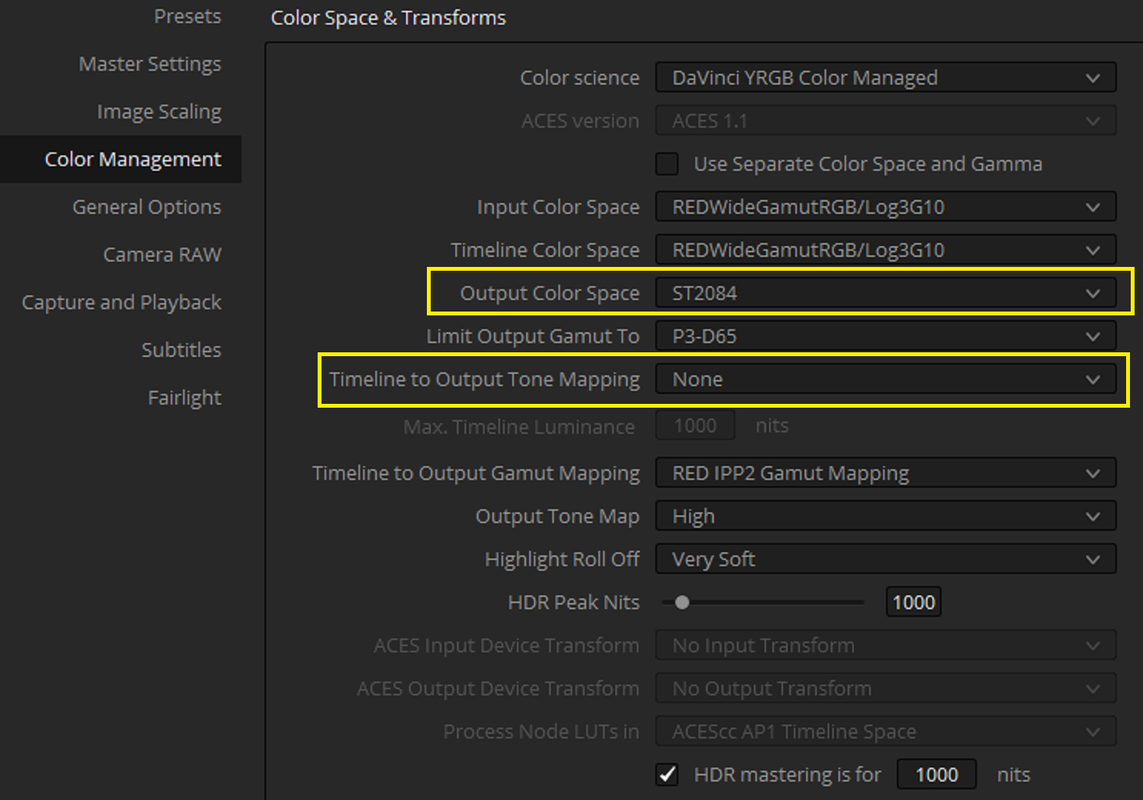The width and height of the screenshot is (1143, 800).
Task: Open the Limit Output Gamut To dropdown
Action: (x=886, y=336)
